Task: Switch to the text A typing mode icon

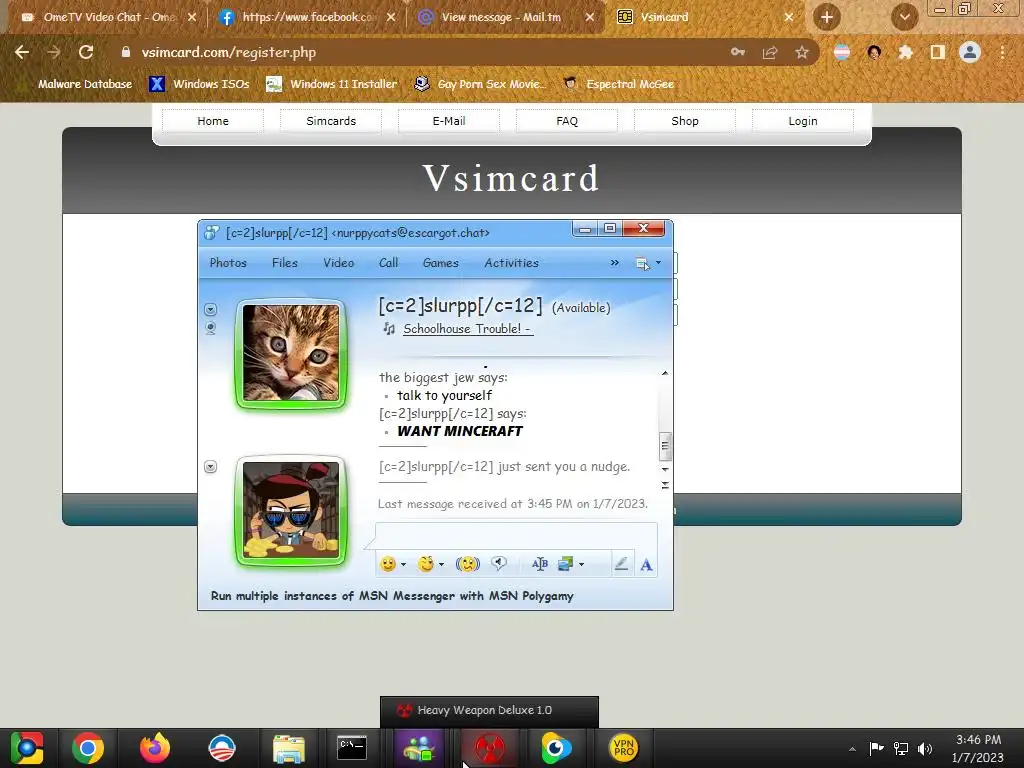Action: (x=646, y=565)
